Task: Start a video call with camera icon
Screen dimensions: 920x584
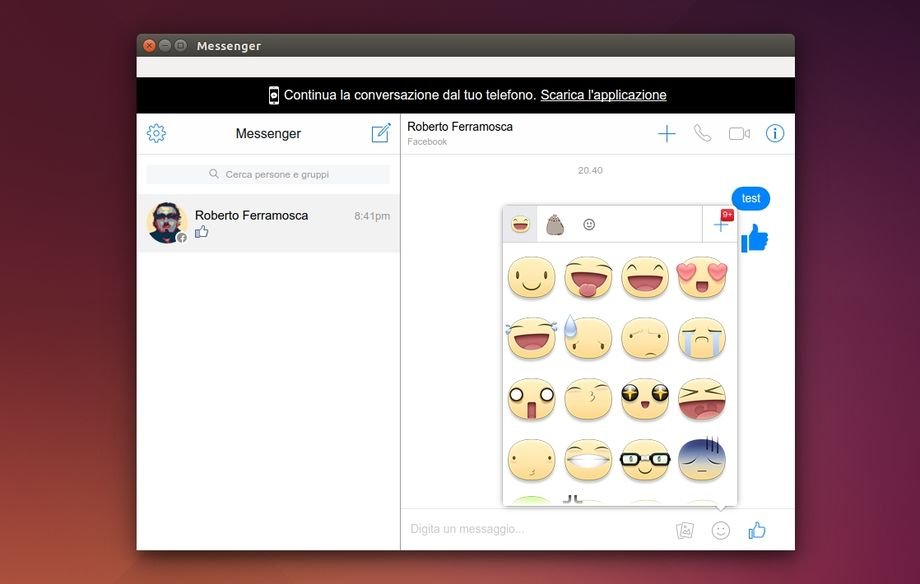Action: [x=739, y=133]
